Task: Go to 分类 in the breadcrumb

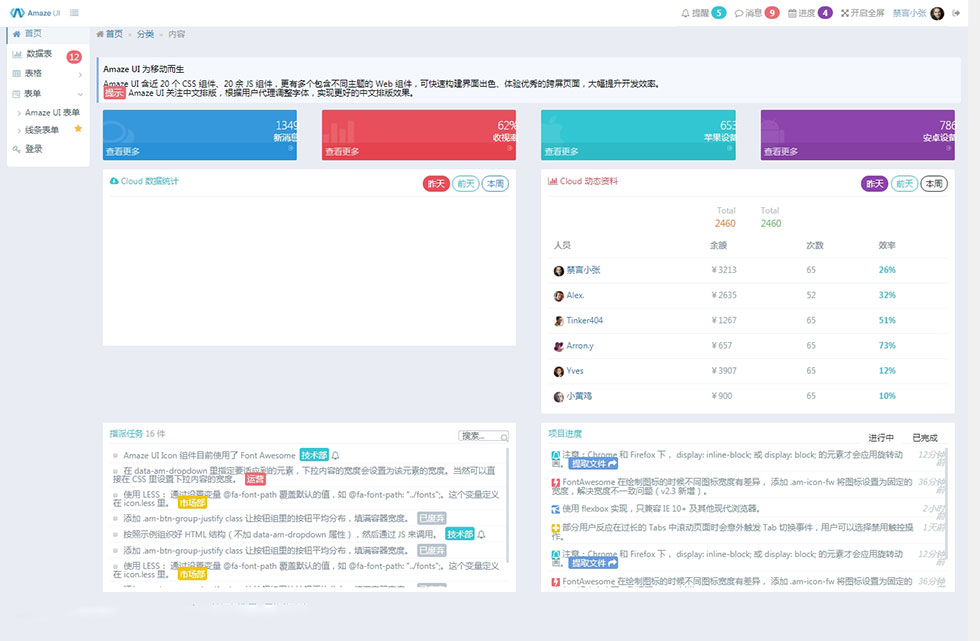Action: pos(146,34)
